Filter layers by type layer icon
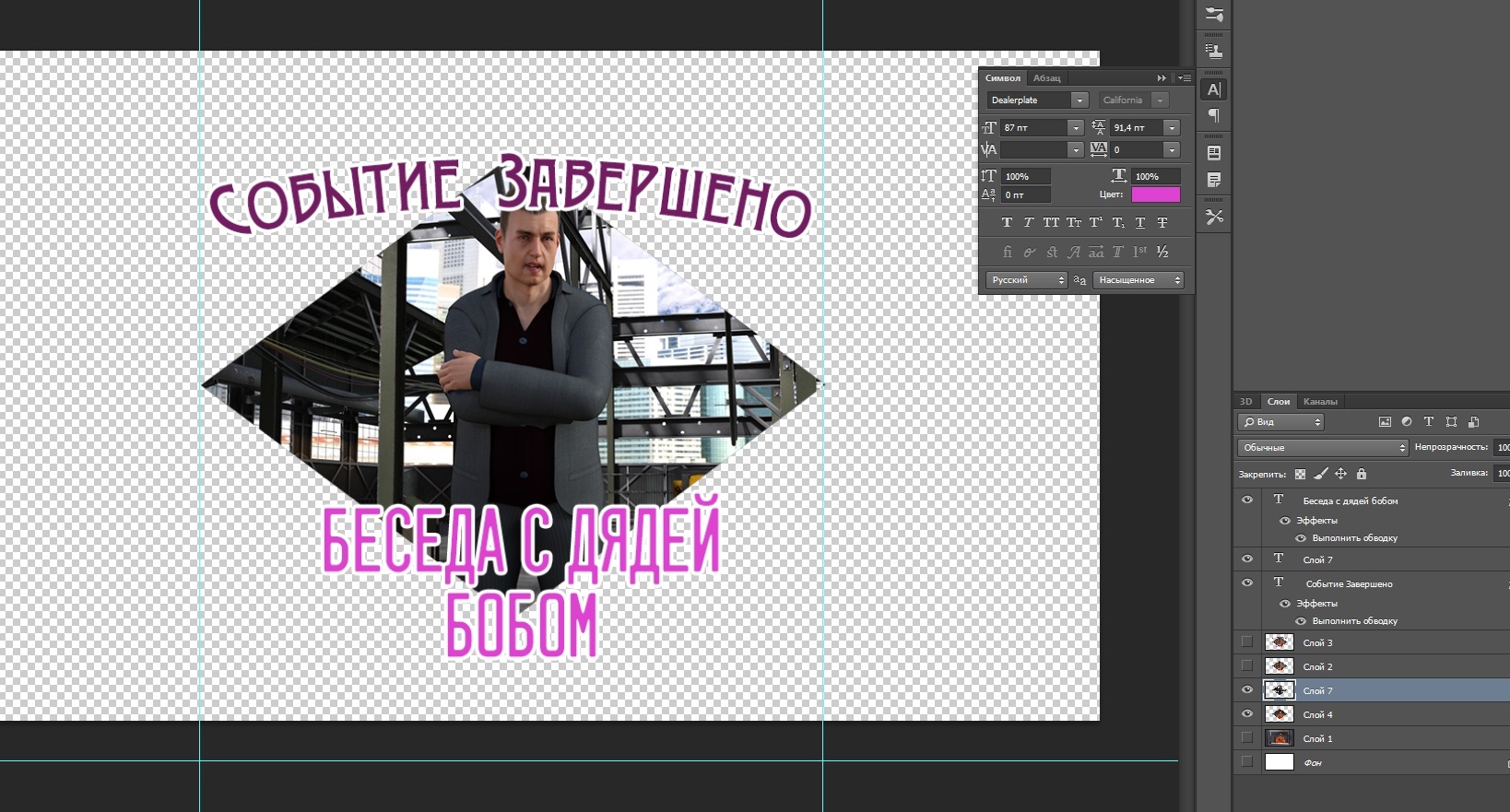This screenshot has width=1510, height=812. coord(1429,422)
